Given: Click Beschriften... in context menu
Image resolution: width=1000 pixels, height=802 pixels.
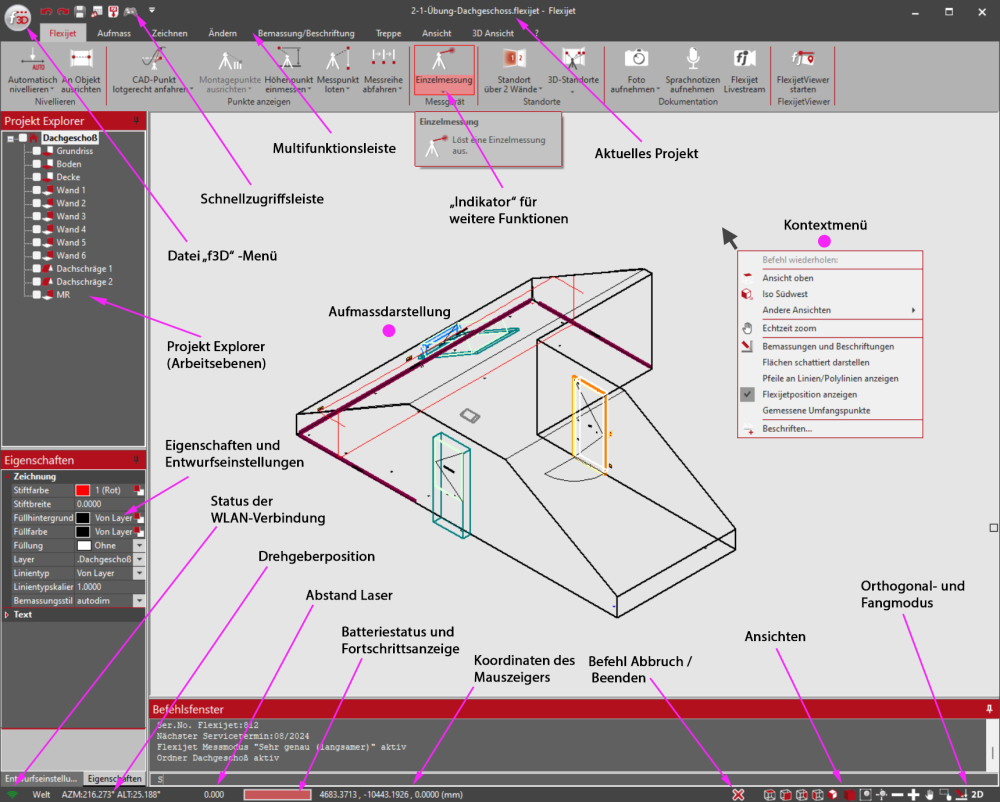Looking at the screenshot, I should click(830, 428).
